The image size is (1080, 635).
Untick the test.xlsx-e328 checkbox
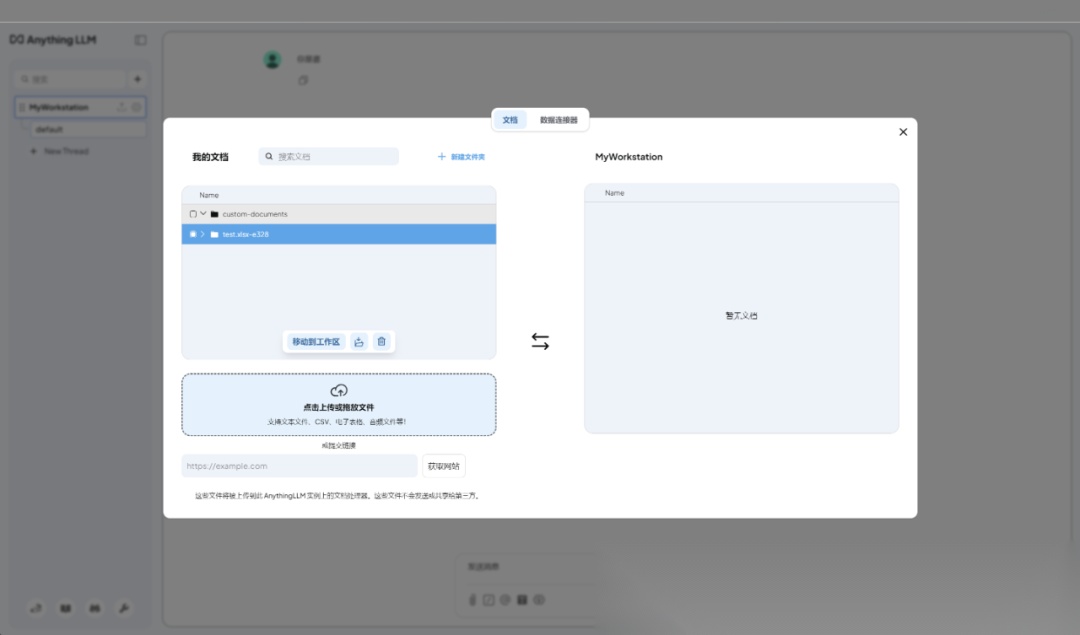coord(193,234)
